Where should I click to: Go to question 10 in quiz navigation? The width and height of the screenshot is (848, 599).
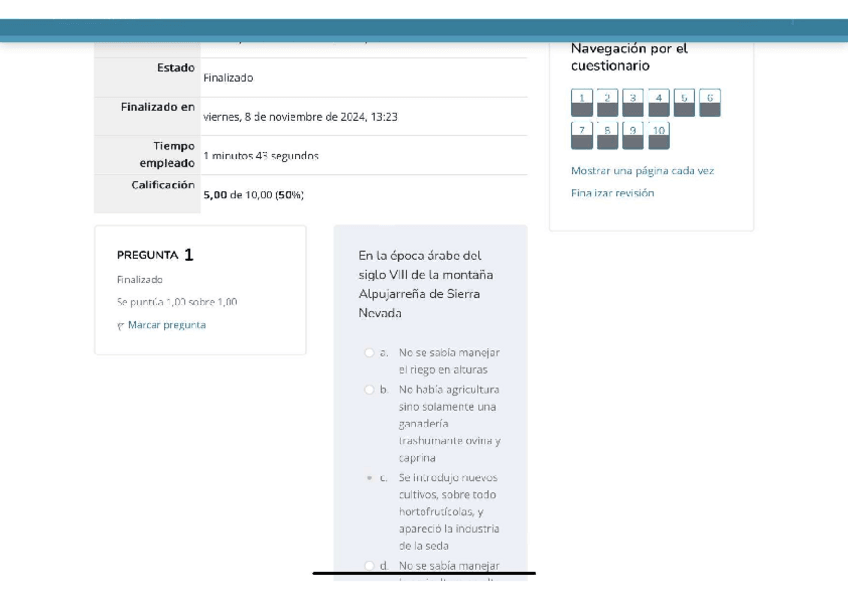click(x=659, y=135)
